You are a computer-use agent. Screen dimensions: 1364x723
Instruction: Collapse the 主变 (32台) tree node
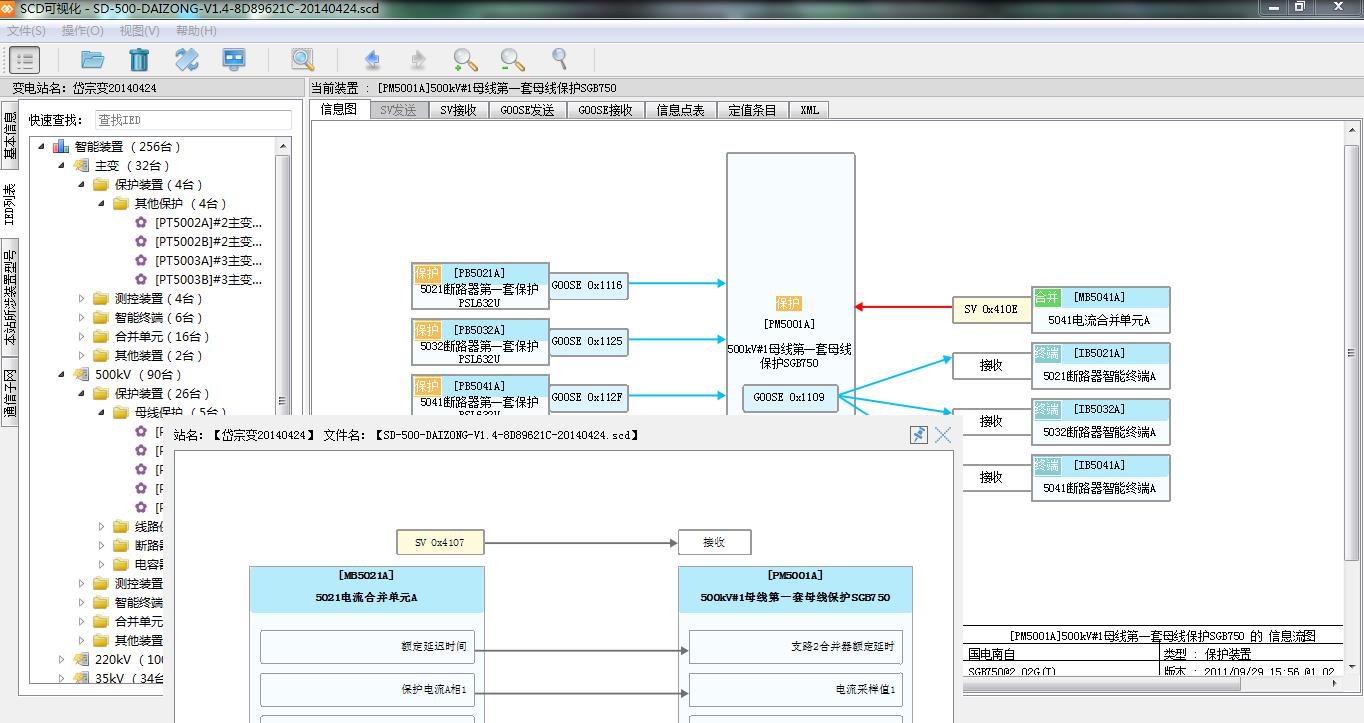pyautogui.click(x=62, y=166)
